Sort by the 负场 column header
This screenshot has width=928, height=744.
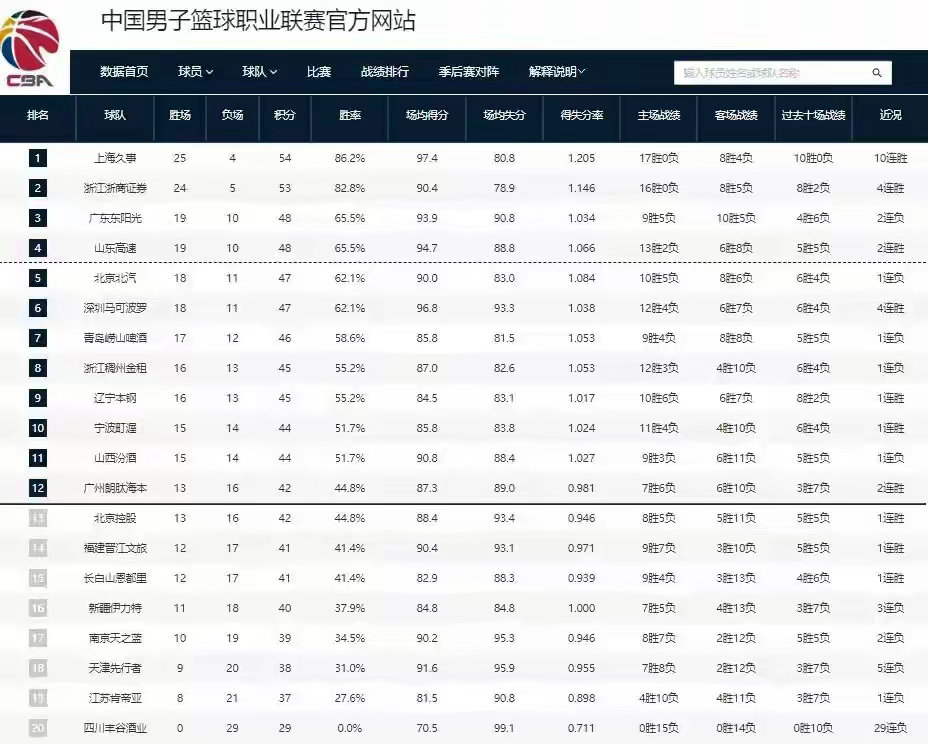tap(232, 115)
